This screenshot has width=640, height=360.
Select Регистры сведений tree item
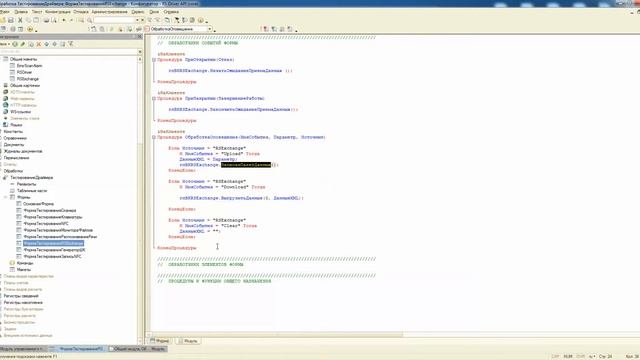tap(21, 296)
